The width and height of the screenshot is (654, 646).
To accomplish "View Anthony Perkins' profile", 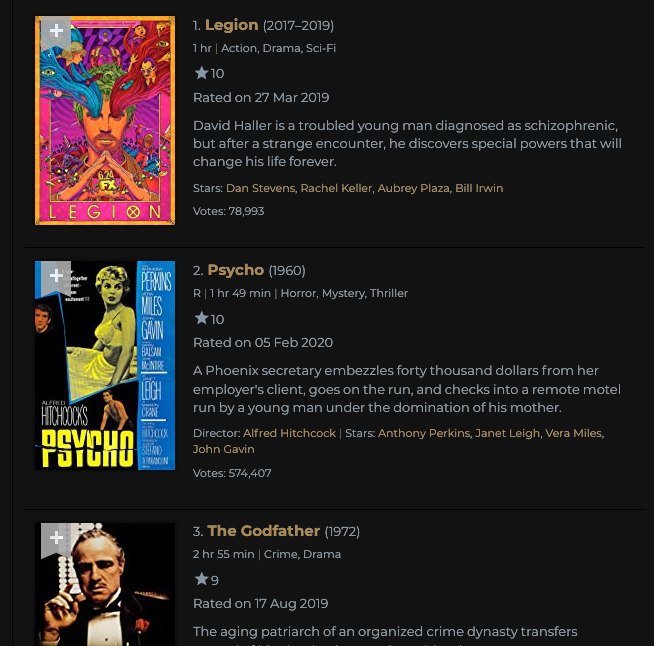I will click(x=424, y=433).
